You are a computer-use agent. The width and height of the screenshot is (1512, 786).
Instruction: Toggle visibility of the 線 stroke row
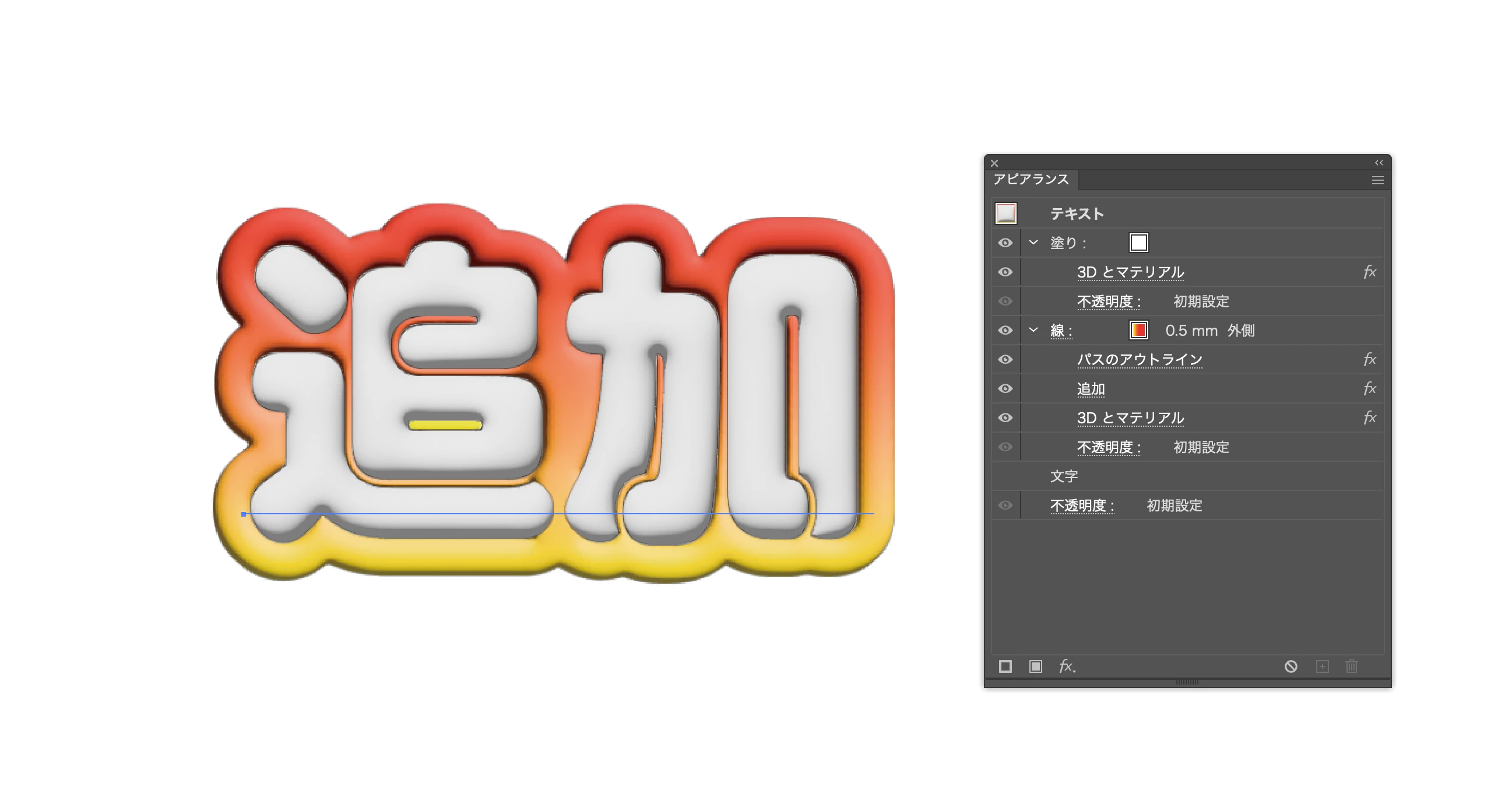click(1005, 331)
